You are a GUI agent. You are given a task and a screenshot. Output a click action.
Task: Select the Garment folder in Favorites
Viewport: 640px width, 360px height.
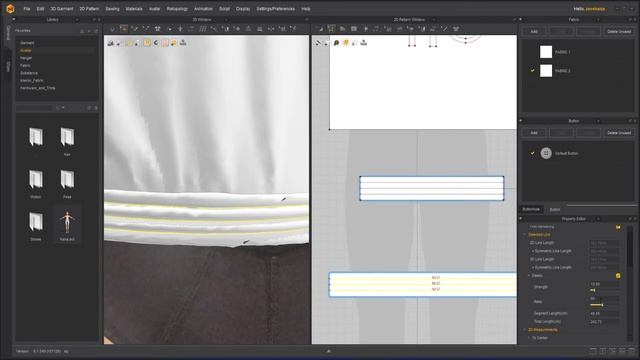tap(27, 43)
